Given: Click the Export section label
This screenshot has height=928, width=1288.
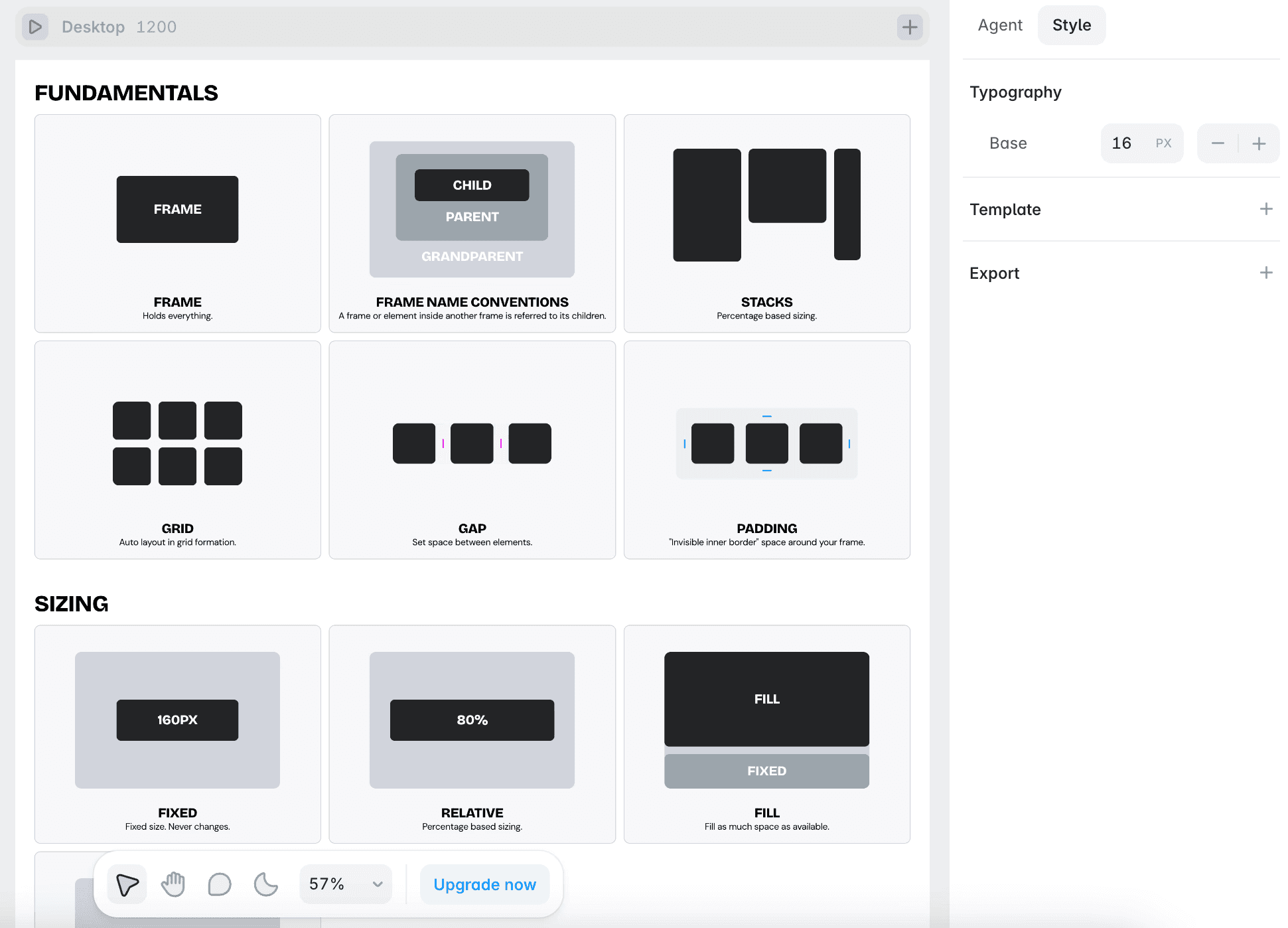Looking at the screenshot, I should [x=994, y=273].
